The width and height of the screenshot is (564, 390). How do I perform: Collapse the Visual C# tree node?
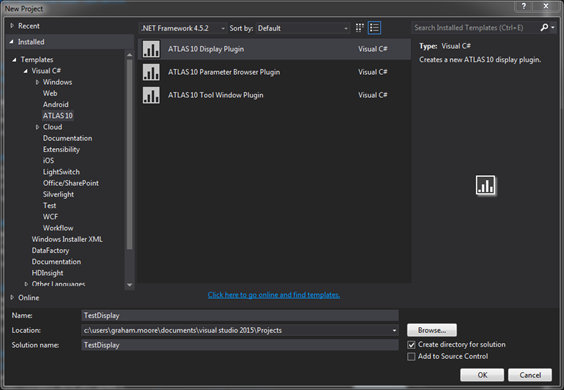tap(26, 71)
